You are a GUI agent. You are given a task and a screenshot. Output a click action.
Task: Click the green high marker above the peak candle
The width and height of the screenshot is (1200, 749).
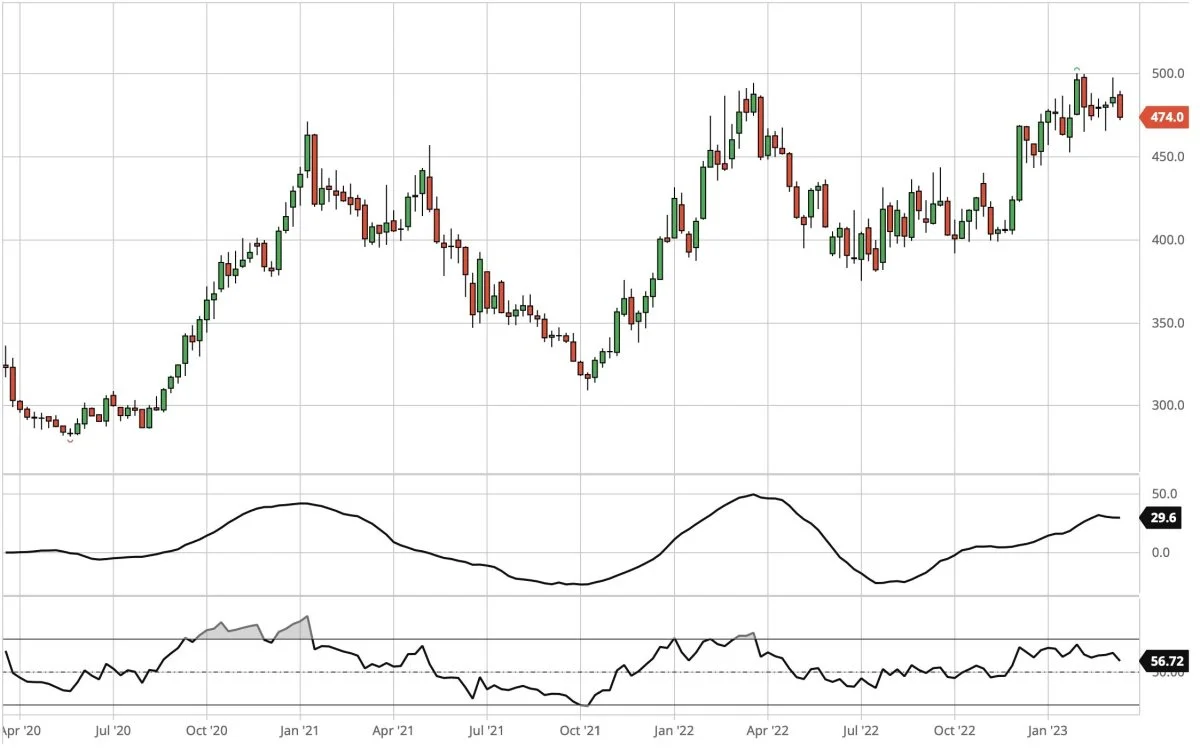(x=1077, y=69)
